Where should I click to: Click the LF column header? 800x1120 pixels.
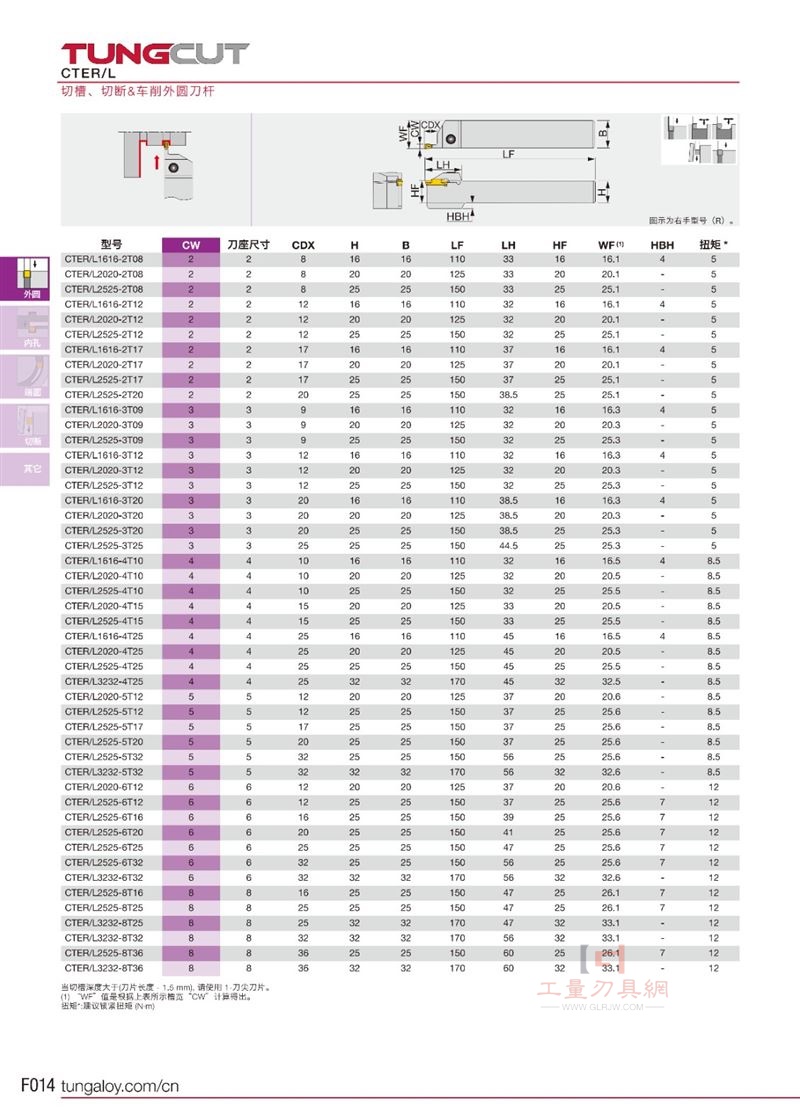[x=457, y=245]
